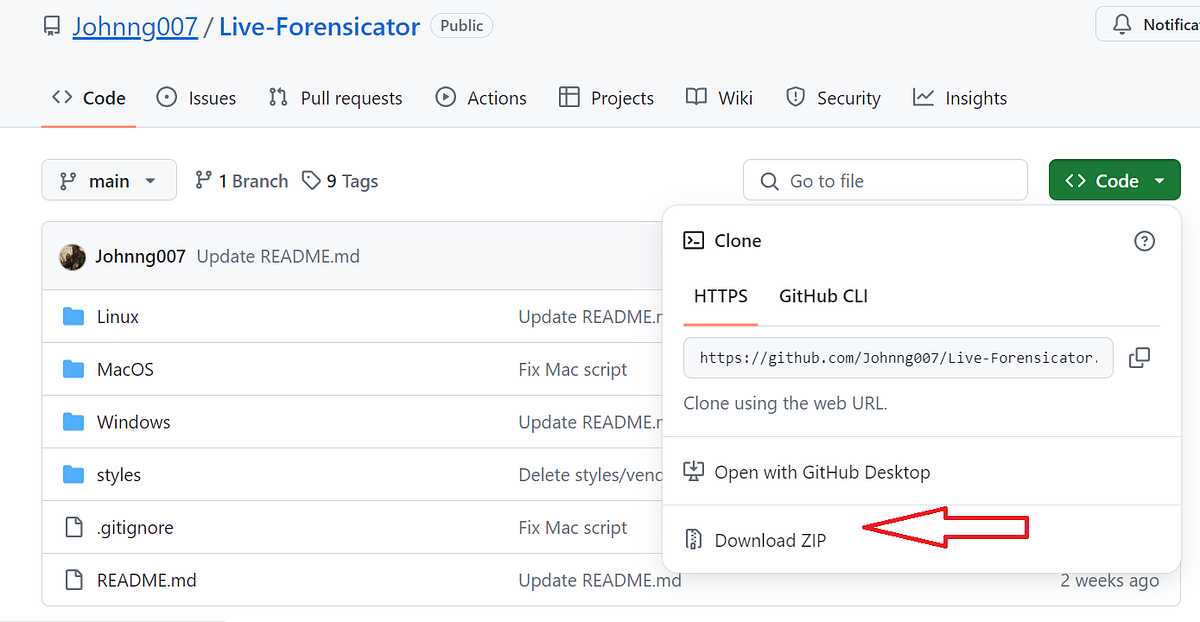Select Download ZIP from the menu
This screenshot has width=1200, height=622.
click(x=770, y=540)
